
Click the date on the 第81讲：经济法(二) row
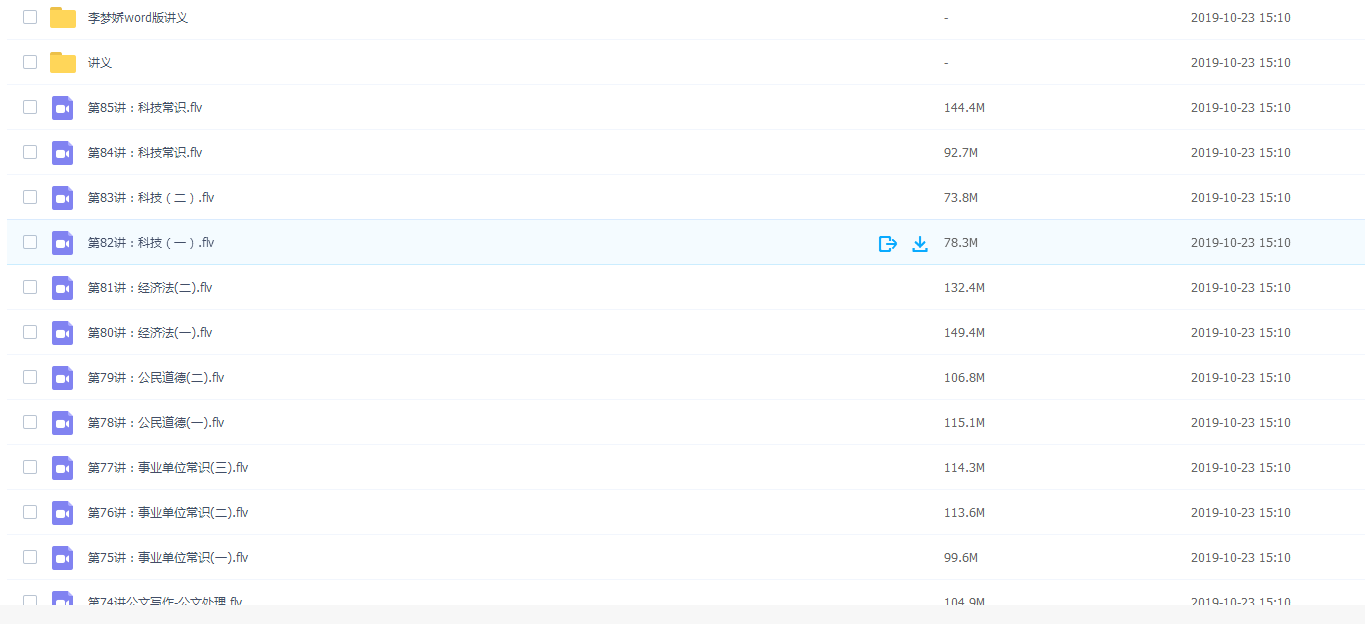coord(1240,287)
